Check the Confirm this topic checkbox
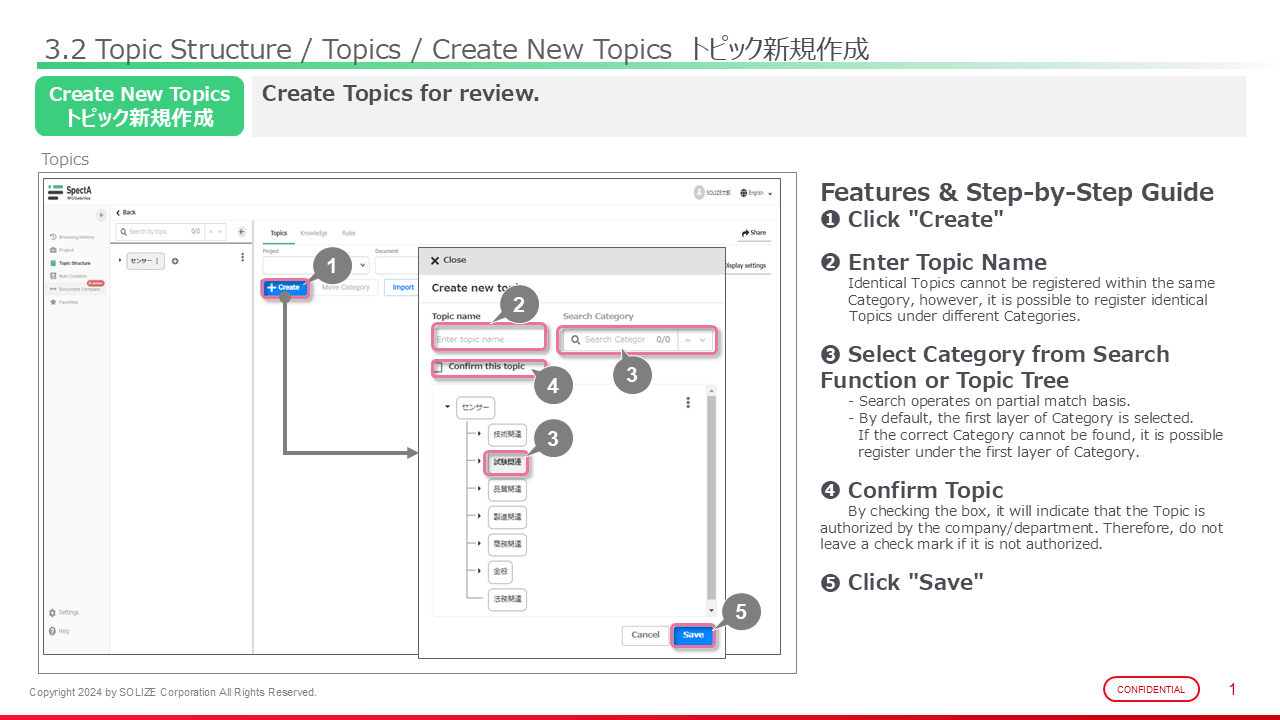 pyautogui.click(x=438, y=368)
